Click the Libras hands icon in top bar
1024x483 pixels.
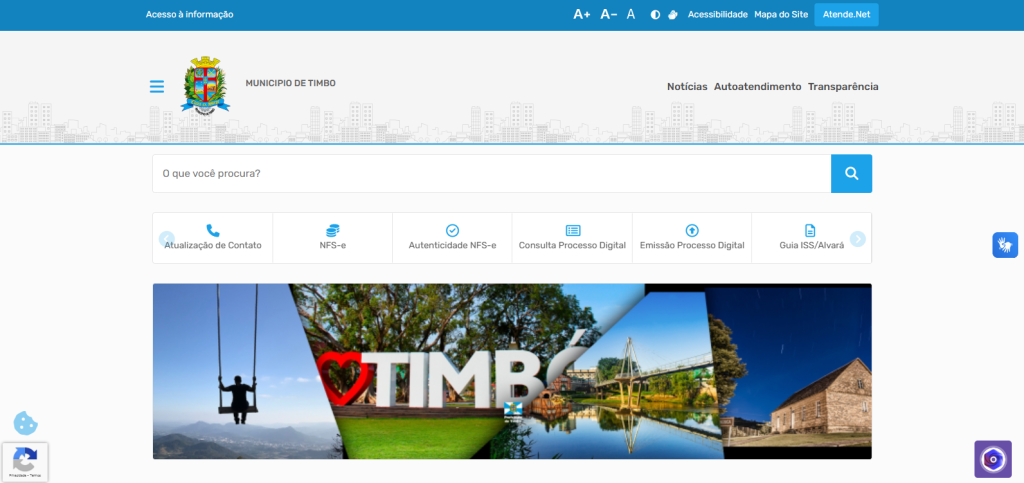pos(673,15)
